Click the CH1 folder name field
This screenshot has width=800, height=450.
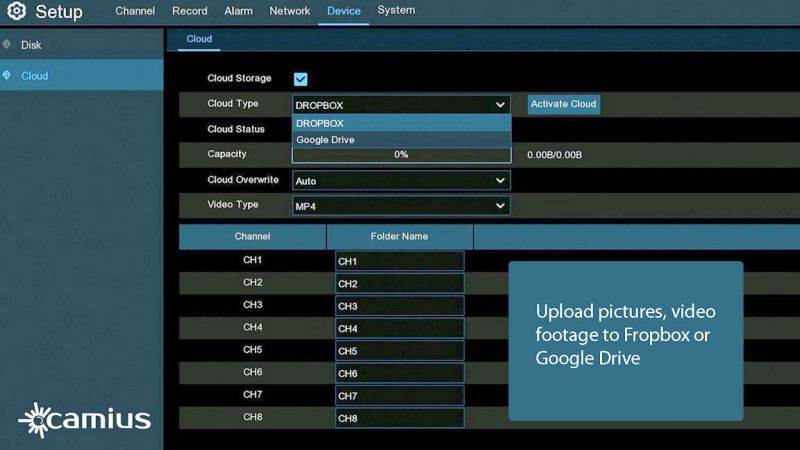pyautogui.click(x=399, y=261)
